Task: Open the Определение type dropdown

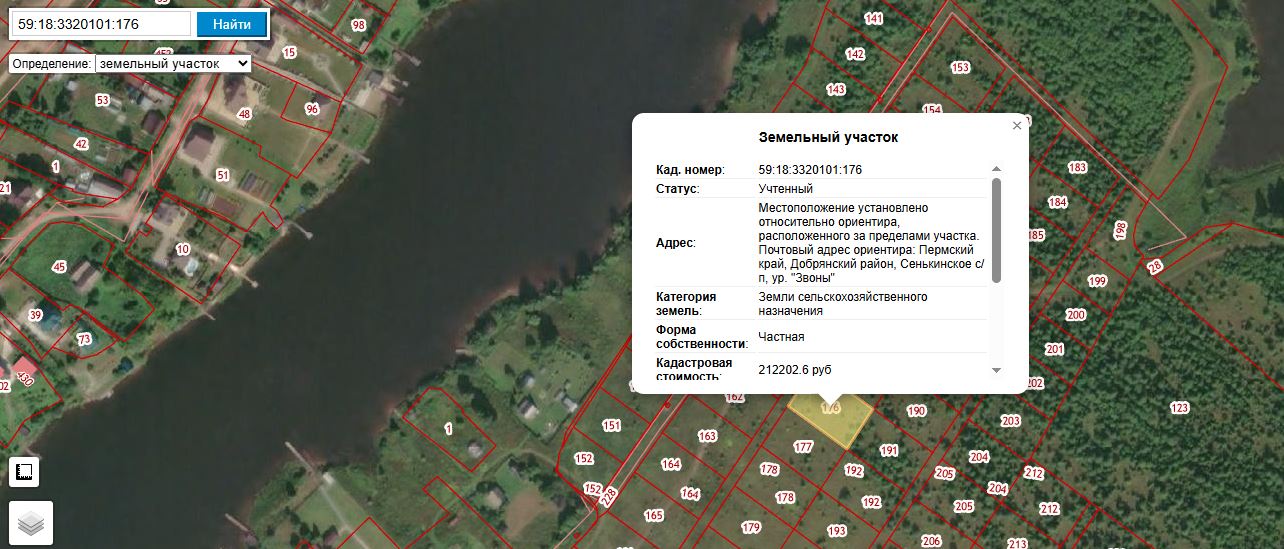Action: 173,63
